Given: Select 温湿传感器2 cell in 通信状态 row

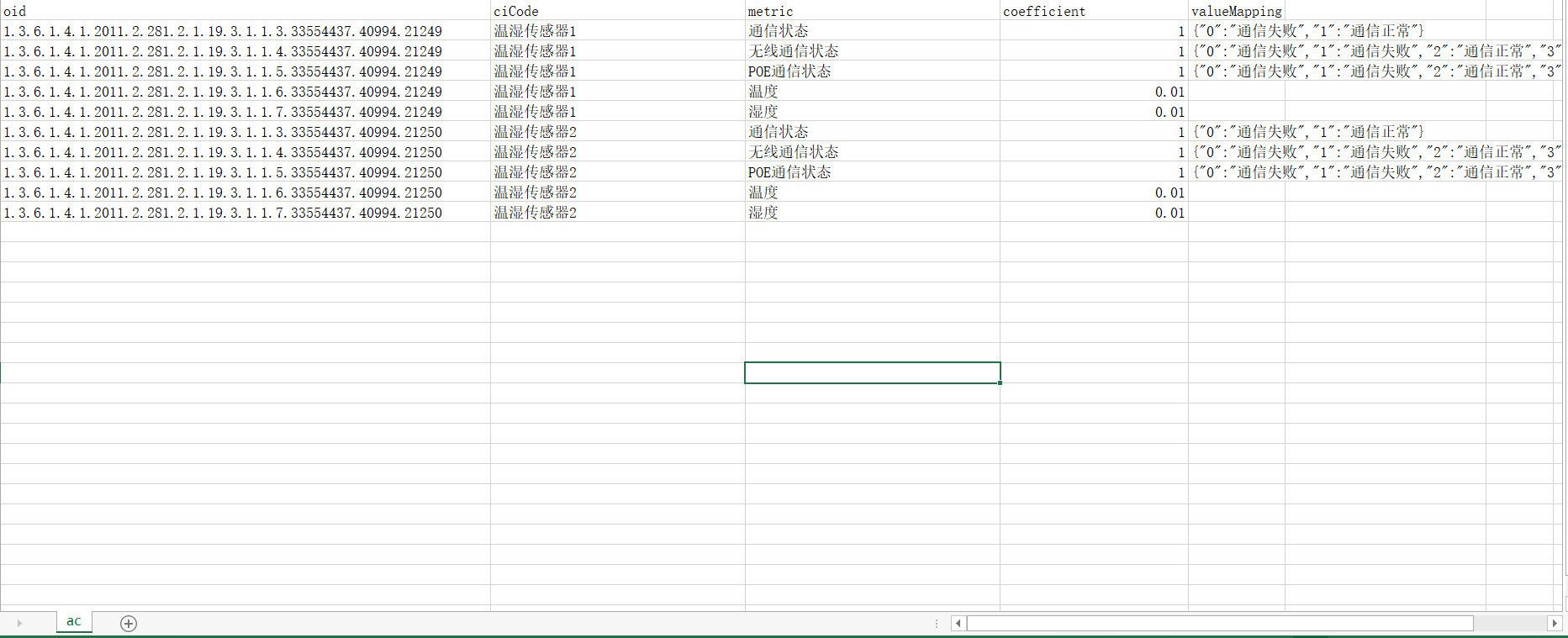Looking at the screenshot, I should coord(618,132).
